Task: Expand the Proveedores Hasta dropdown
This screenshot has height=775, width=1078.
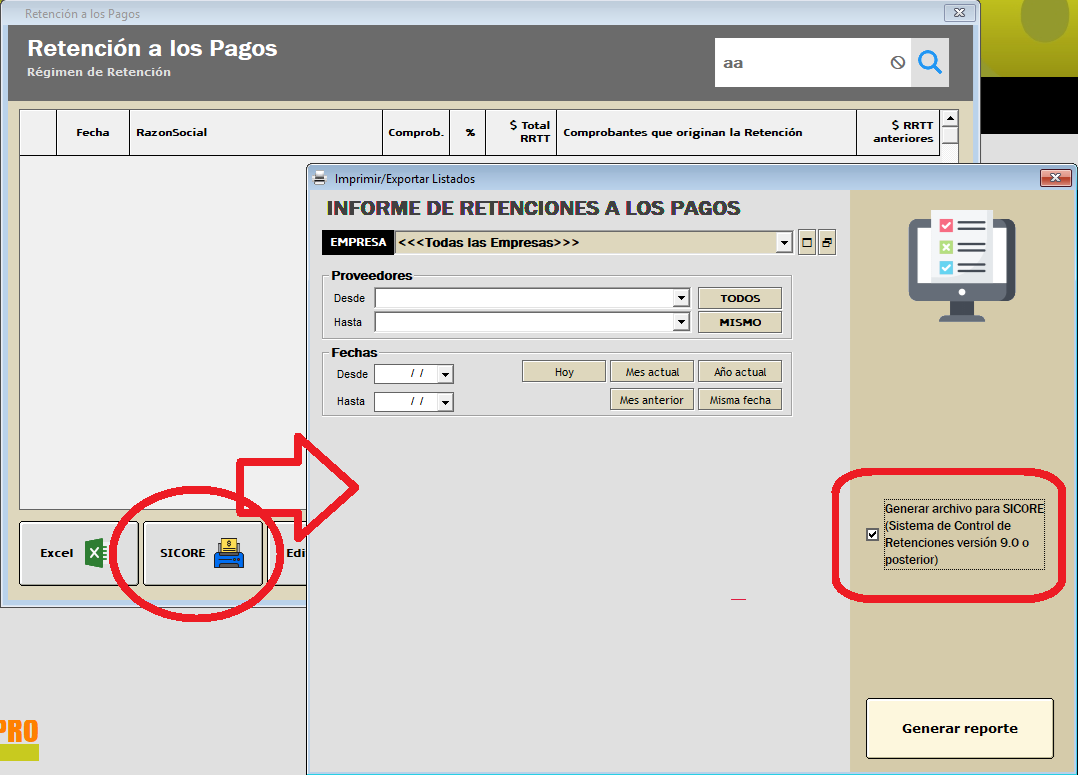Action: tap(681, 322)
